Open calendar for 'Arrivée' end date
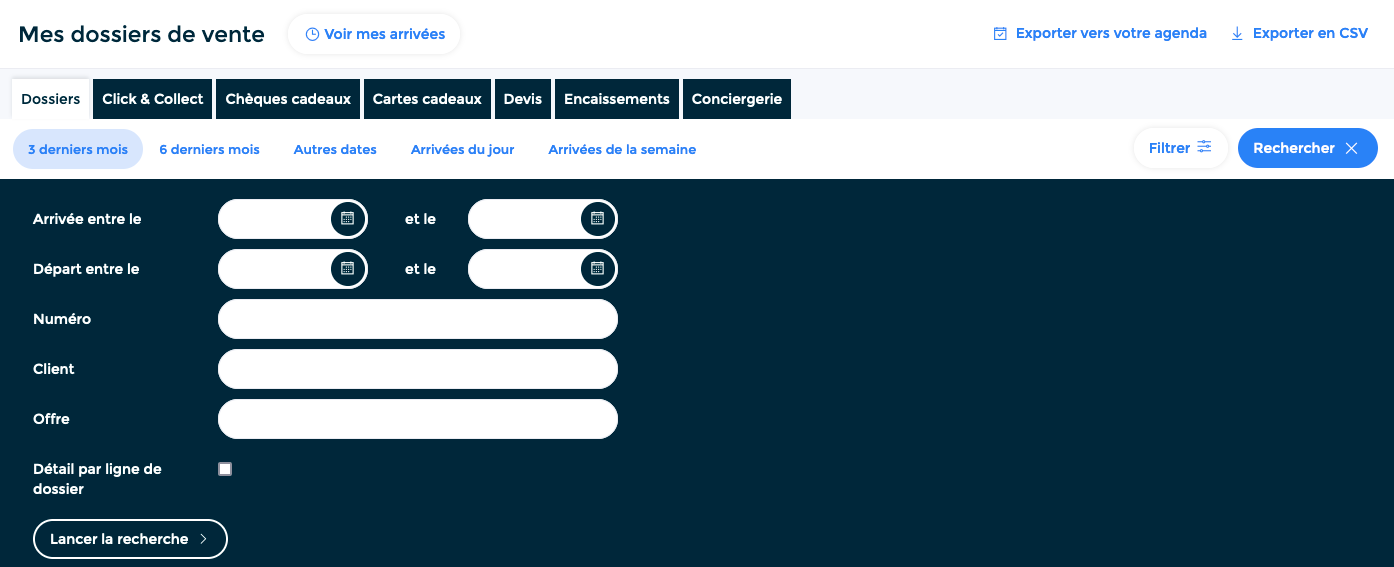Viewport: 1394px width, 567px height. 597,218
